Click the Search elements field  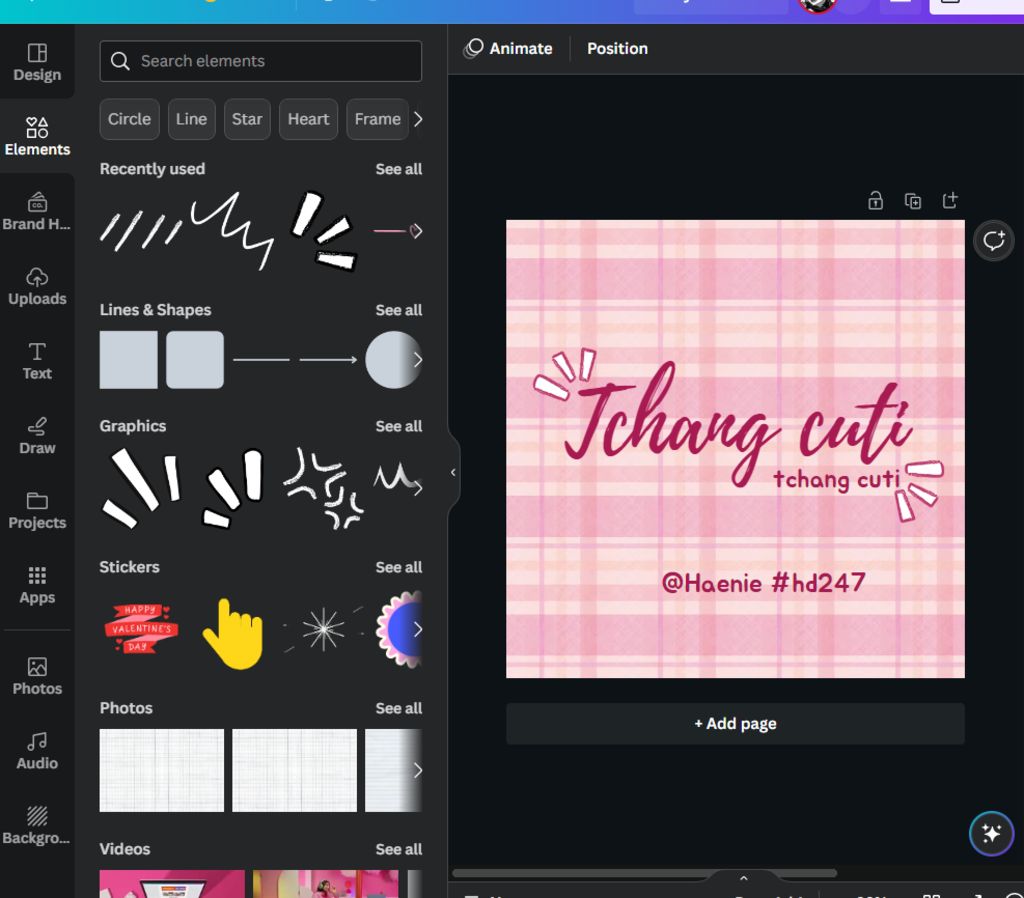[x=260, y=61]
